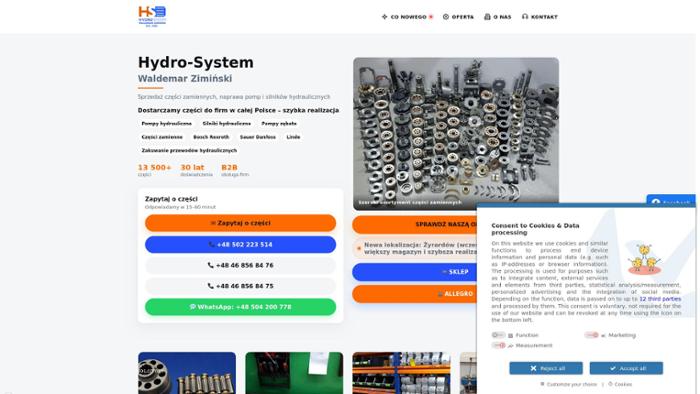Call the blue +48 502 223 514 number
Viewport: 700px width, 394px height.
coord(241,245)
